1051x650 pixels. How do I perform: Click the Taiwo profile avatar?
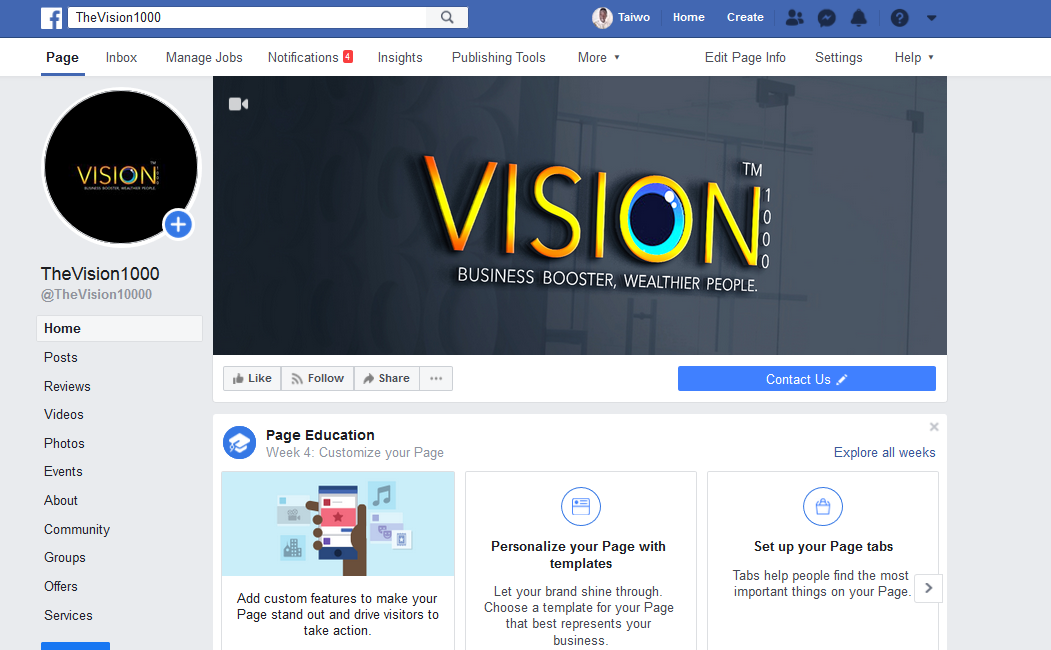point(602,17)
